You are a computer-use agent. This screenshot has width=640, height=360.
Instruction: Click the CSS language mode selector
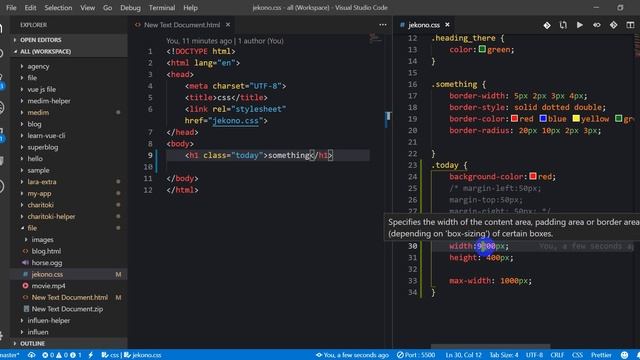[577, 355]
